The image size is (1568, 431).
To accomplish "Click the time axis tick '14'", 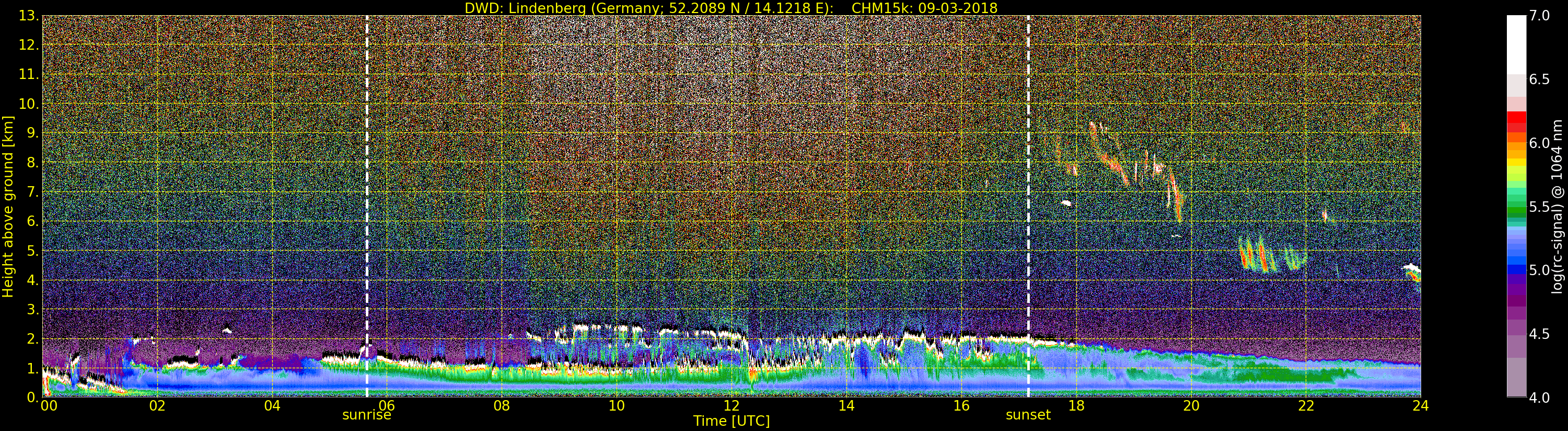I will point(846,406).
